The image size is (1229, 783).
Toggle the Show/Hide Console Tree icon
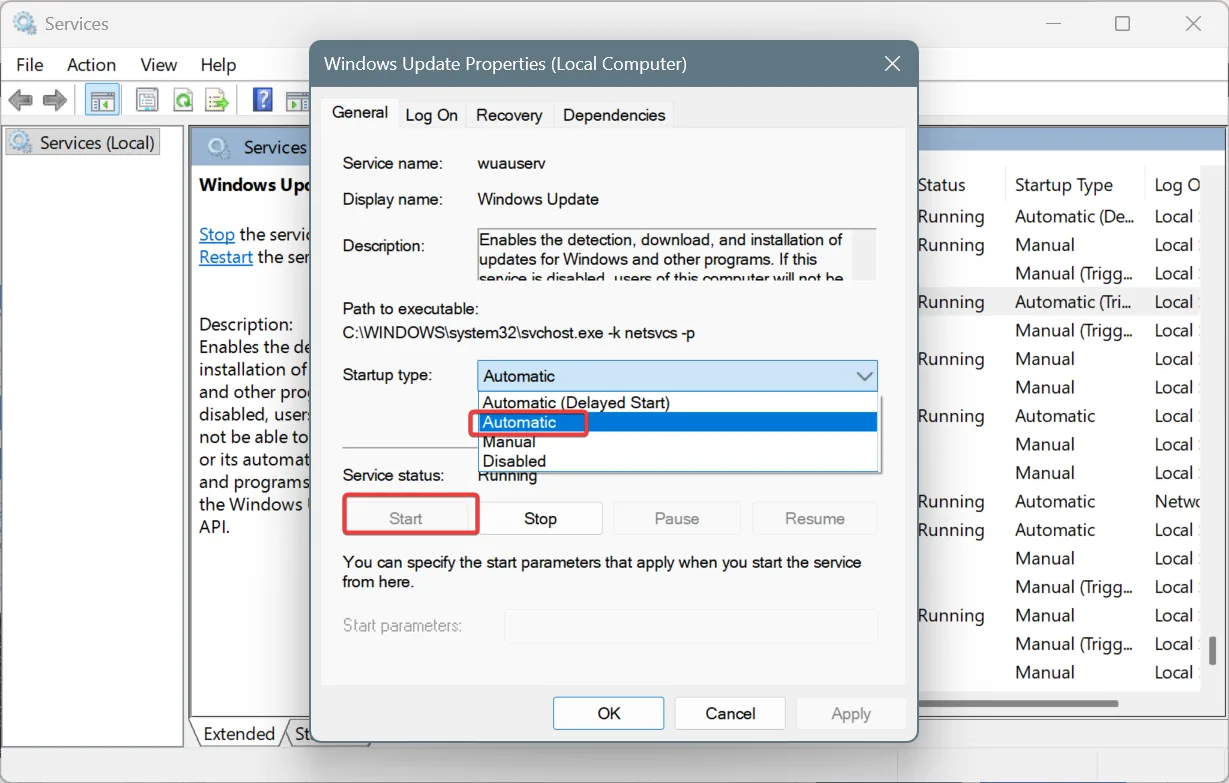(101, 100)
